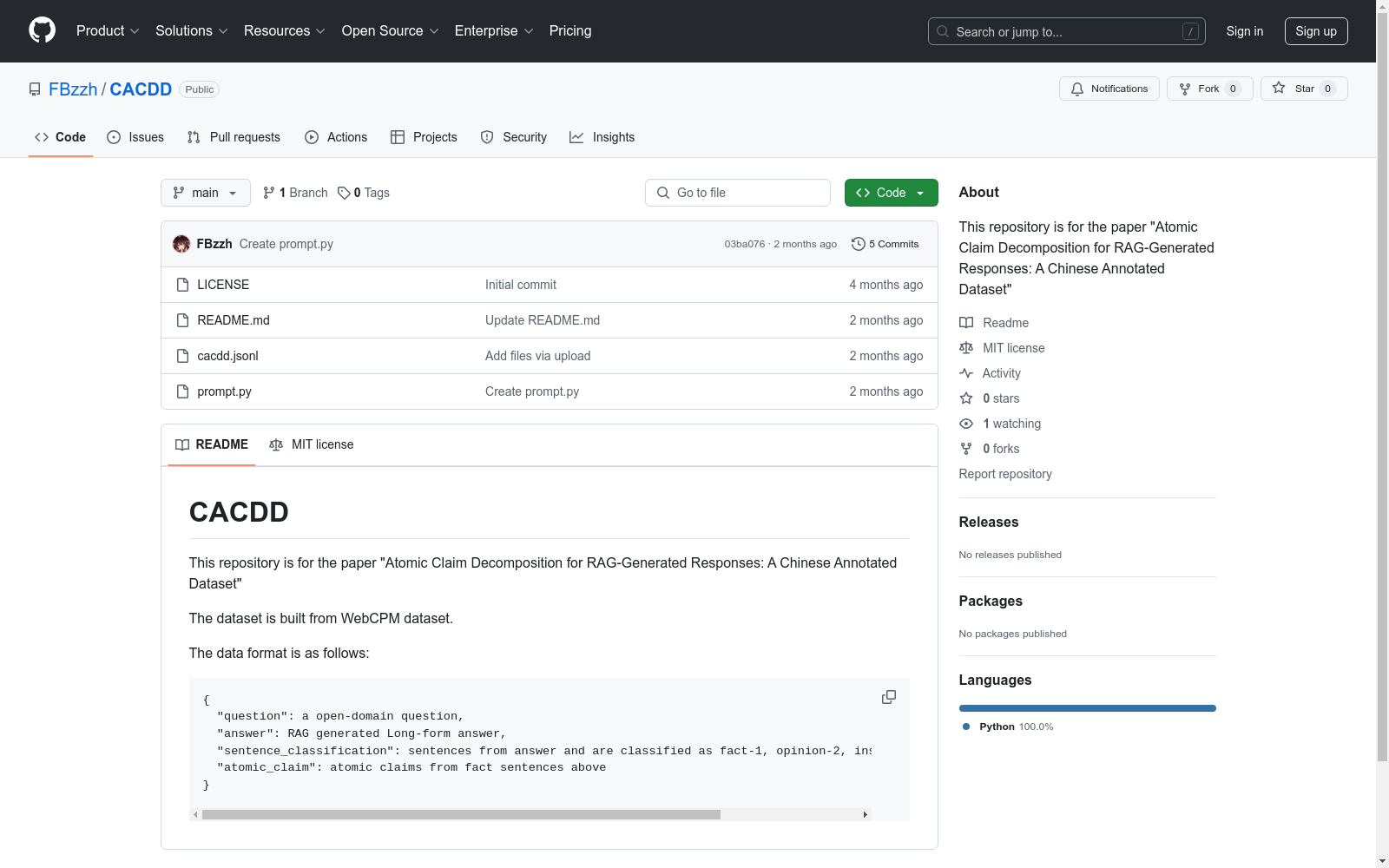Click the fork icon in Fork button
The image size is (1389, 868).
[x=1185, y=89]
